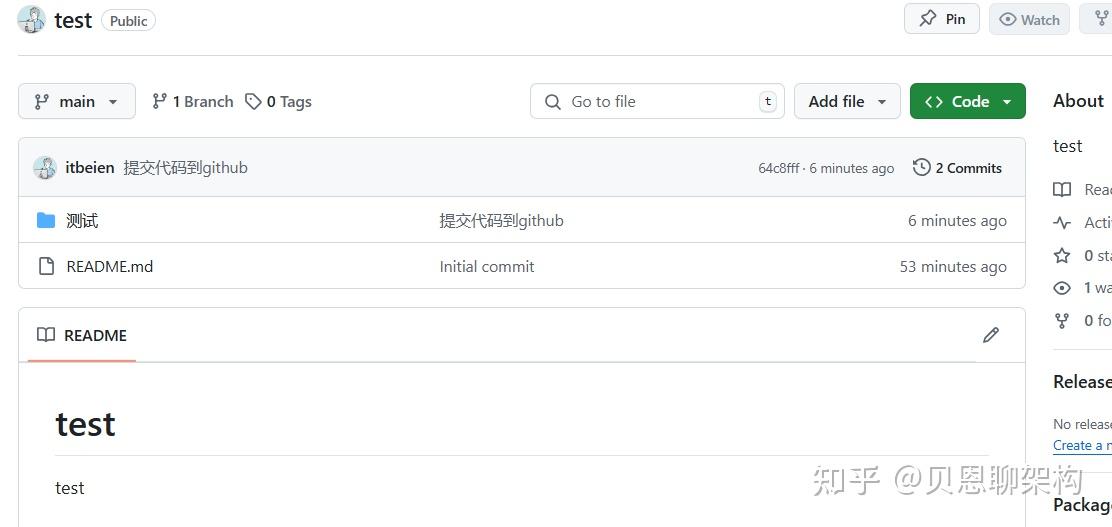Open commit hash 64c8fff
The image size is (1112, 527).
pyautogui.click(x=779, y=168)
